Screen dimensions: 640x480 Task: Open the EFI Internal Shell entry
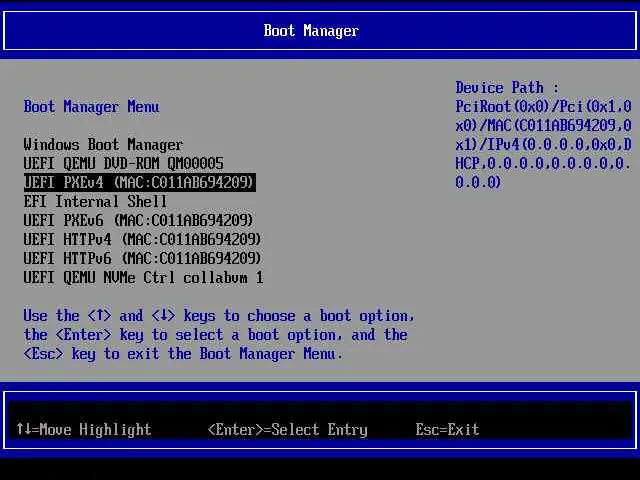pyautogui.click(x=95, y=202)
